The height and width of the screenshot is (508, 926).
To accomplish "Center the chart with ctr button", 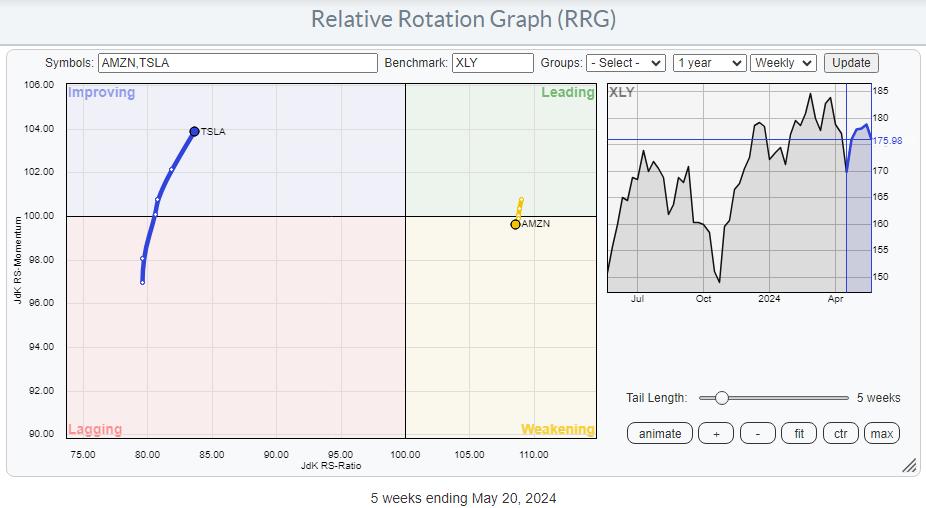I will [841, 433].
